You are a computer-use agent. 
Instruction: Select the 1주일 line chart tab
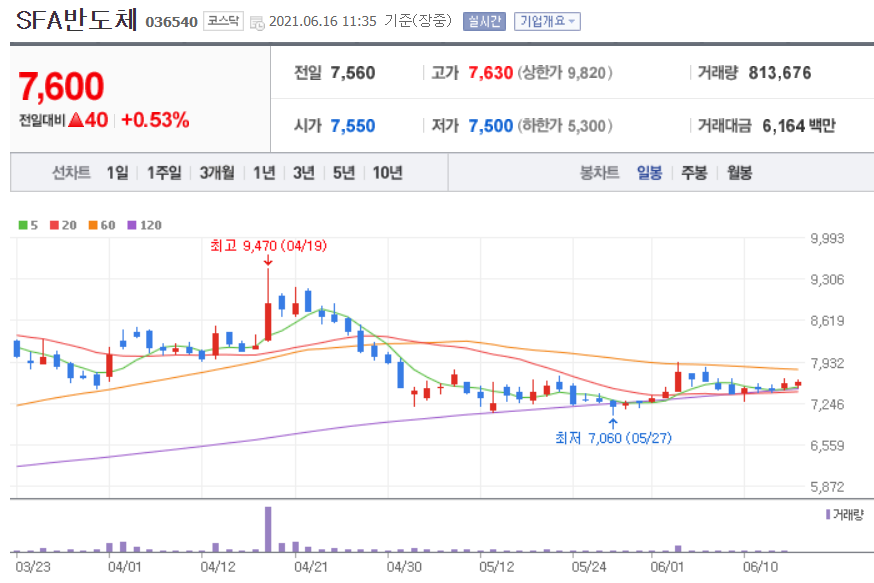click(164, 173)
